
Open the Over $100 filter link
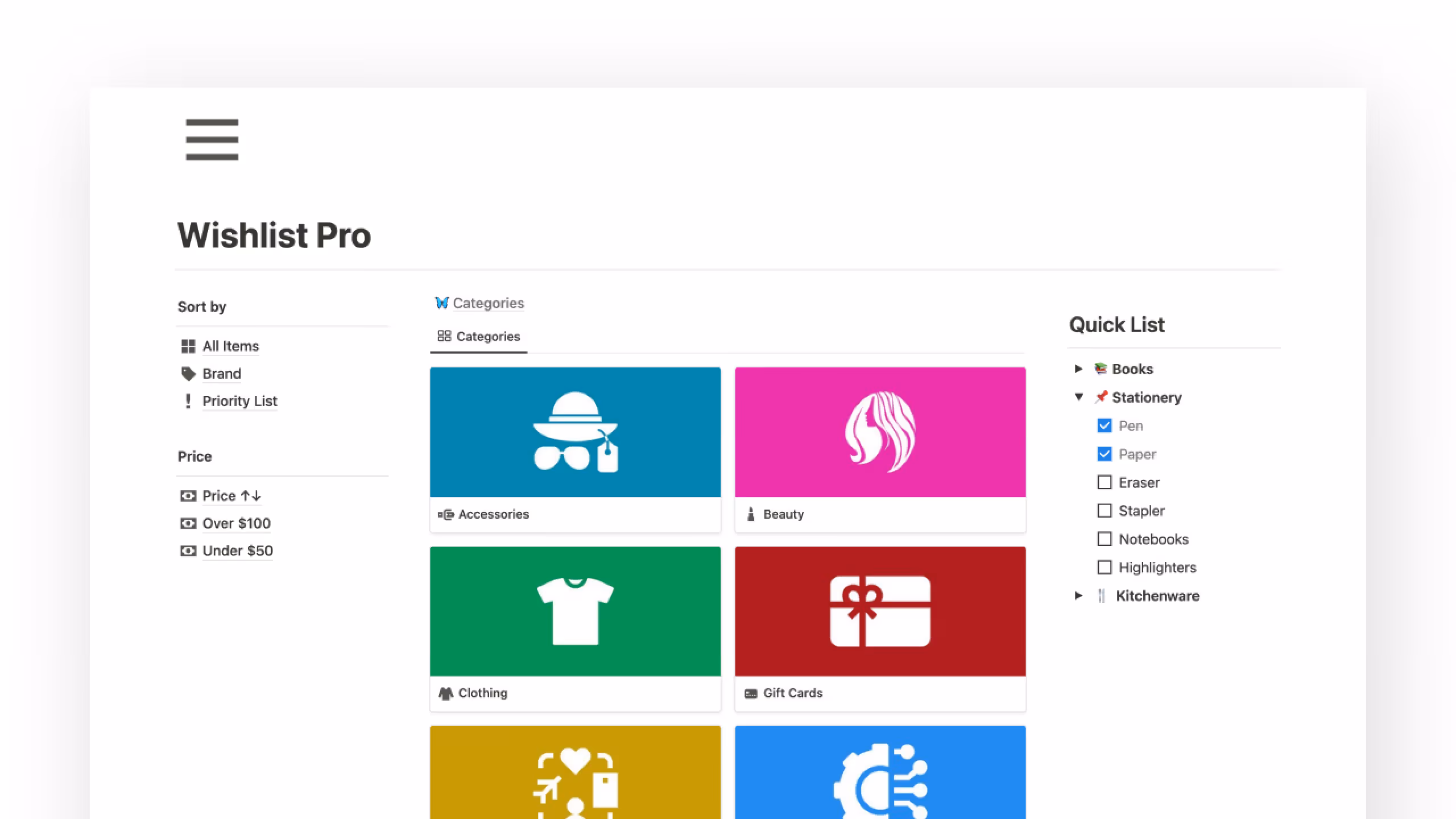click(237, 523)
